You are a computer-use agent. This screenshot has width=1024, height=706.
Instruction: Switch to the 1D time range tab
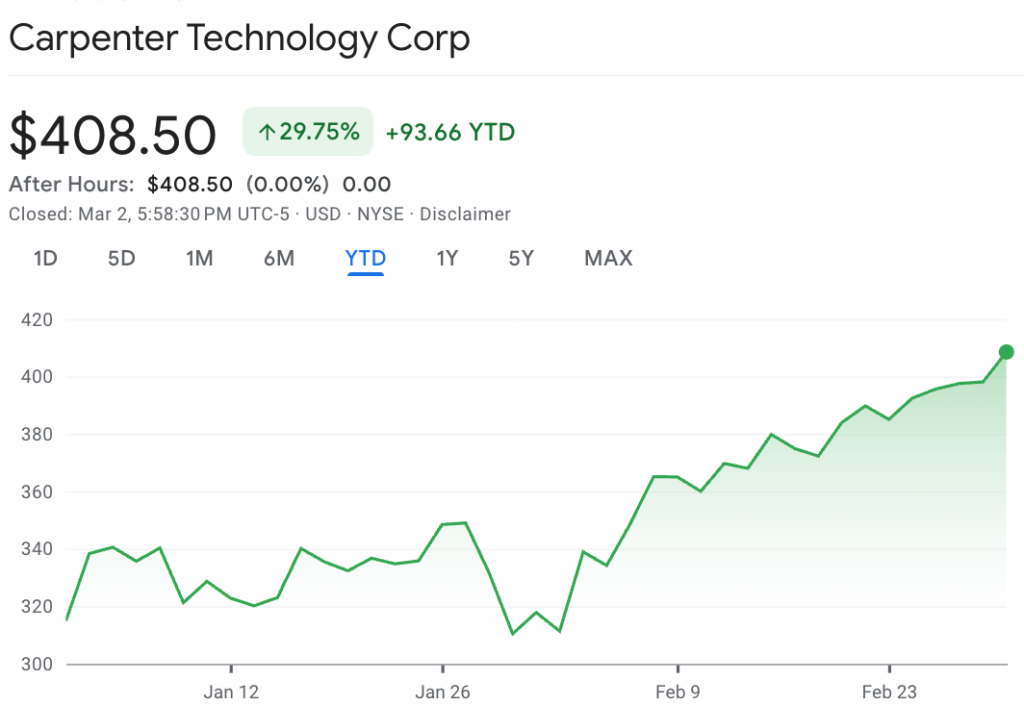pos(45,259)
